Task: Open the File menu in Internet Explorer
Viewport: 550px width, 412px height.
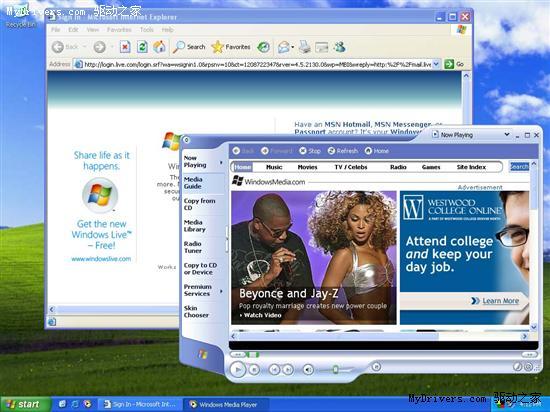Action: click(56, 30)
